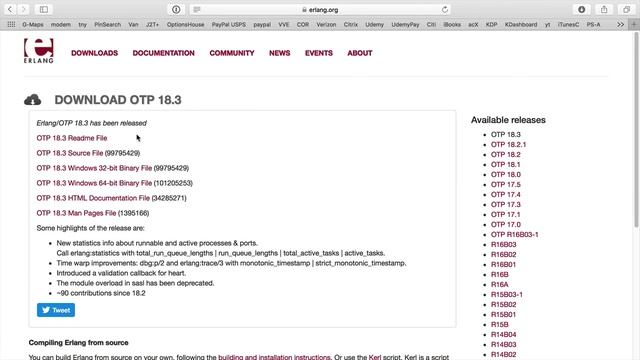640x360 pixels.
Task: Select OTP 18.0 release
Action: point(506,175)
